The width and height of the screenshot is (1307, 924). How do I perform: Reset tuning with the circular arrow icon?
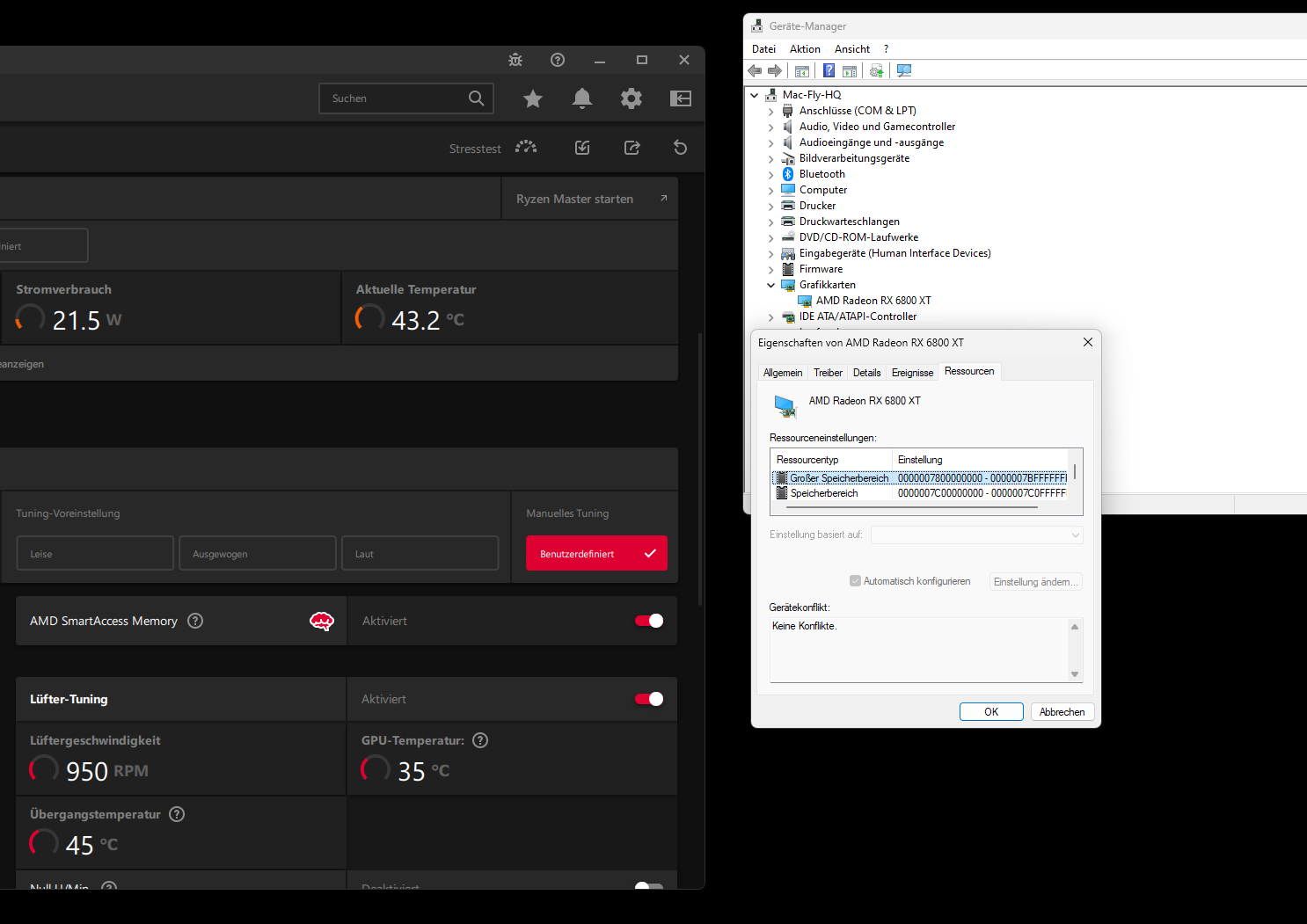click(x=681, y=148)
